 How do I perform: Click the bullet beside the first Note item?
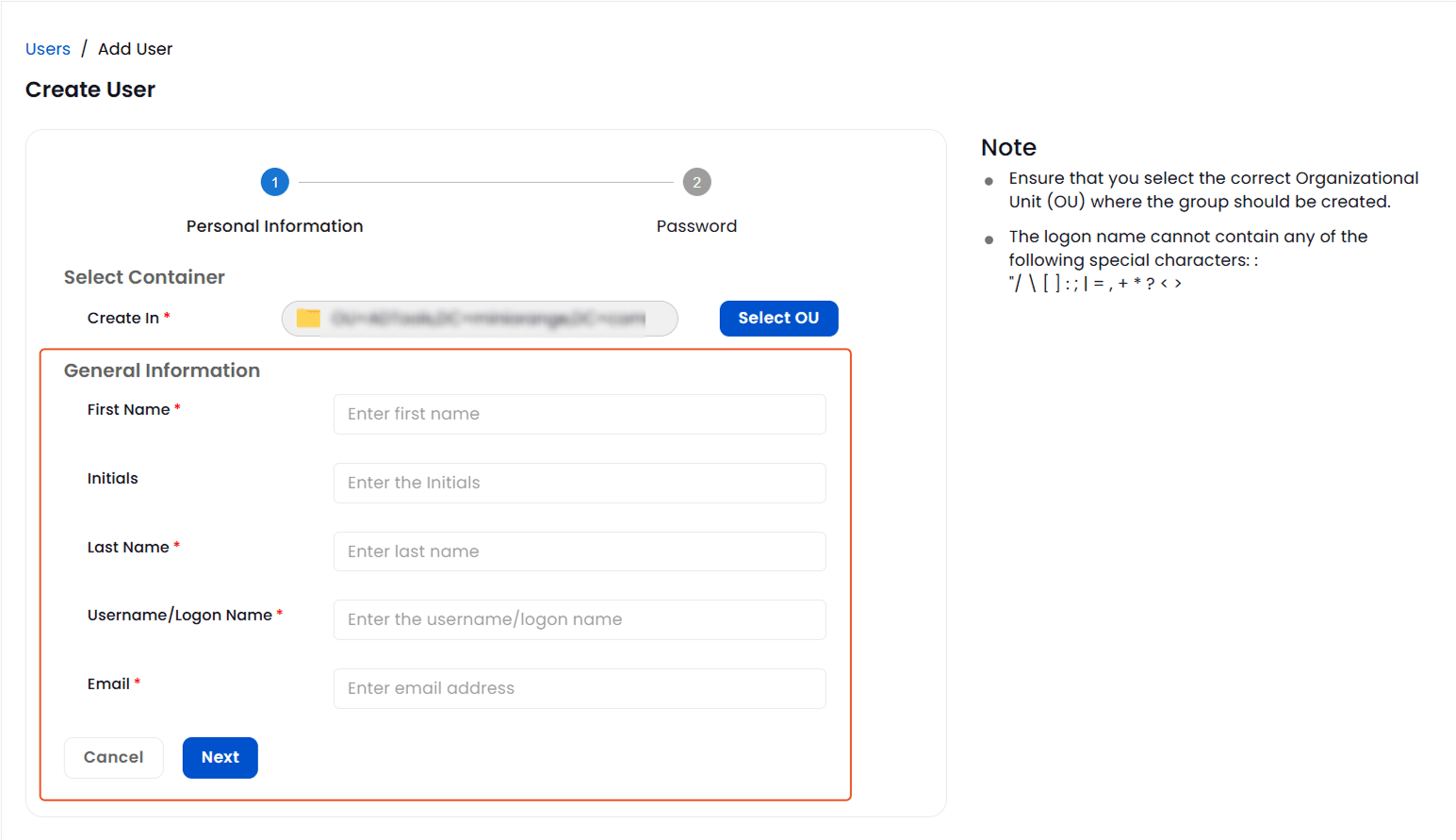pos(989,181)
